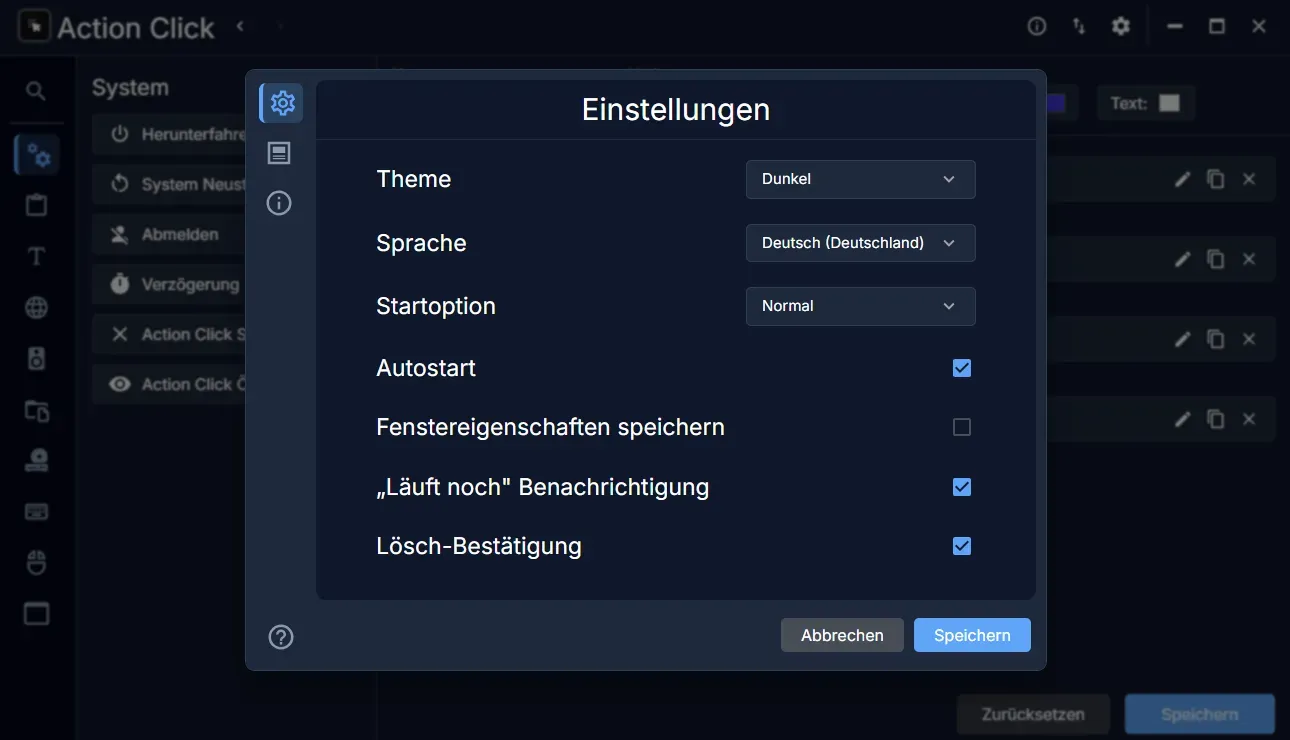Click the copy icon in the third action row
Screen dimensions: 1290x740
click(1215, 339)
